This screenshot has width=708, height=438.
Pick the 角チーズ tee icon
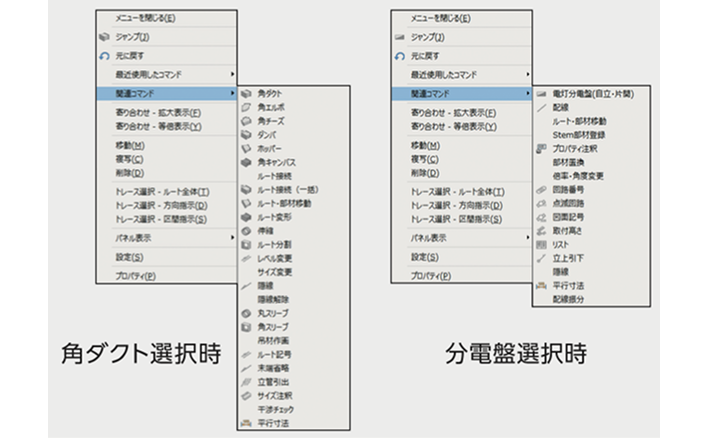(246, 121)
